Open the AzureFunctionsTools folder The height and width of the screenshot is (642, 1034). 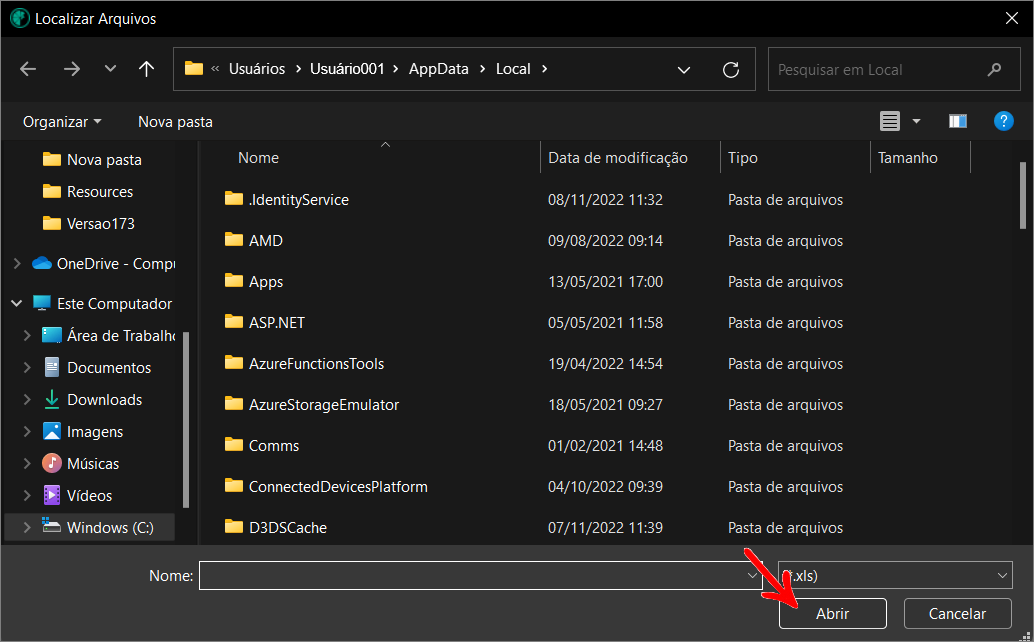[x=316, y=363]
